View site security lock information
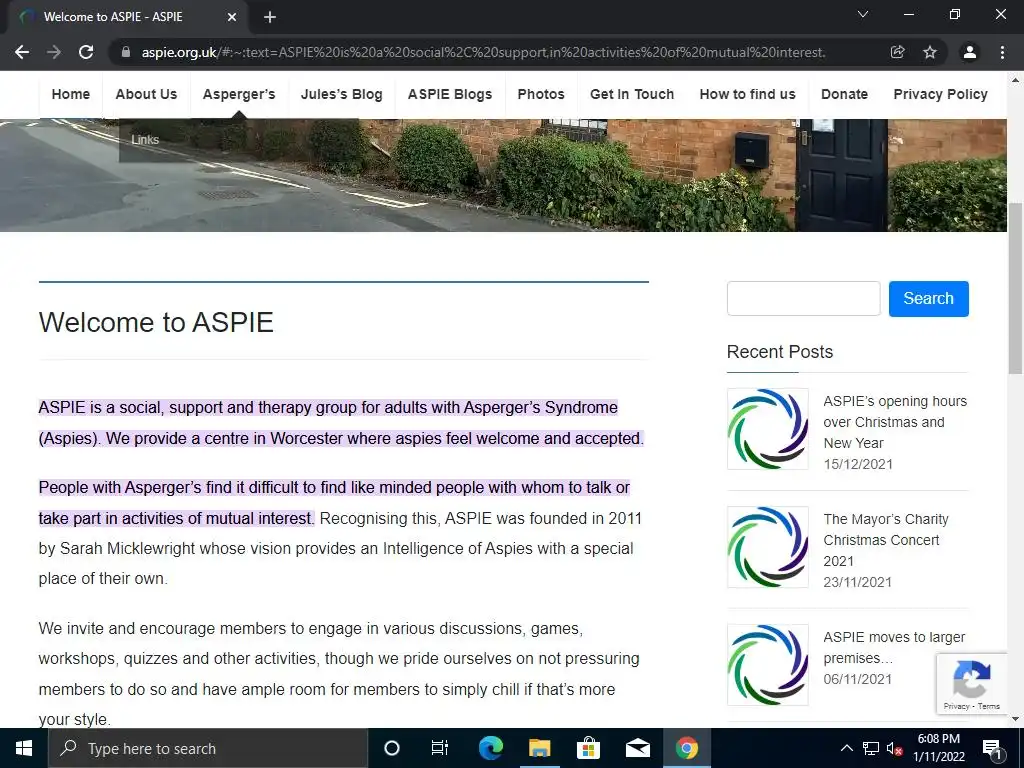This screenshot has width=1024, height=768. 126,52
